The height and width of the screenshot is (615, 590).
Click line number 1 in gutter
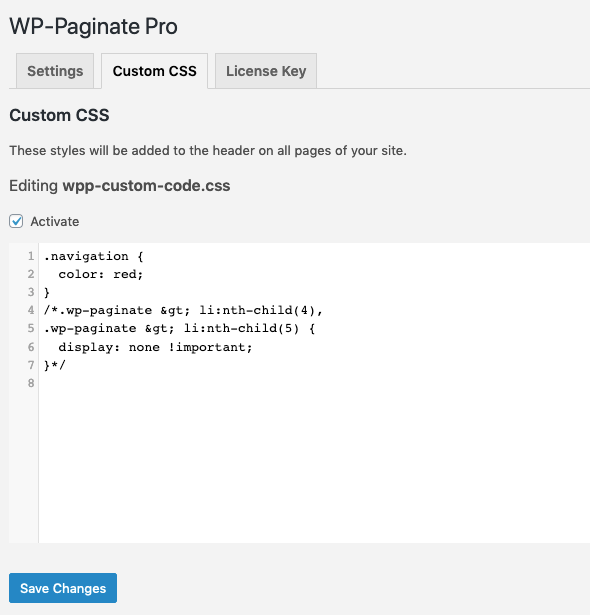31,256
